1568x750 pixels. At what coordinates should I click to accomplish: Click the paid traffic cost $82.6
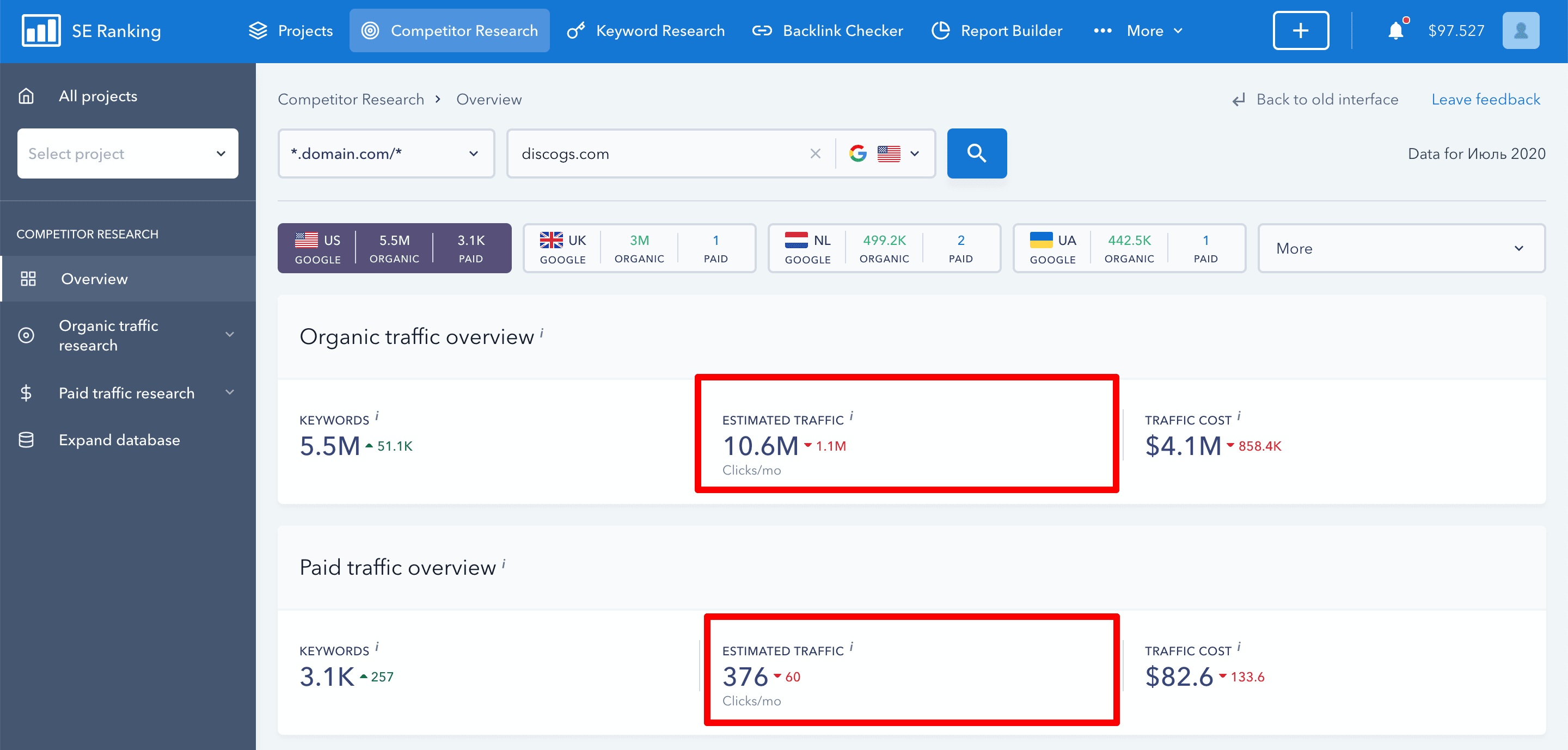coord(1179,677)
